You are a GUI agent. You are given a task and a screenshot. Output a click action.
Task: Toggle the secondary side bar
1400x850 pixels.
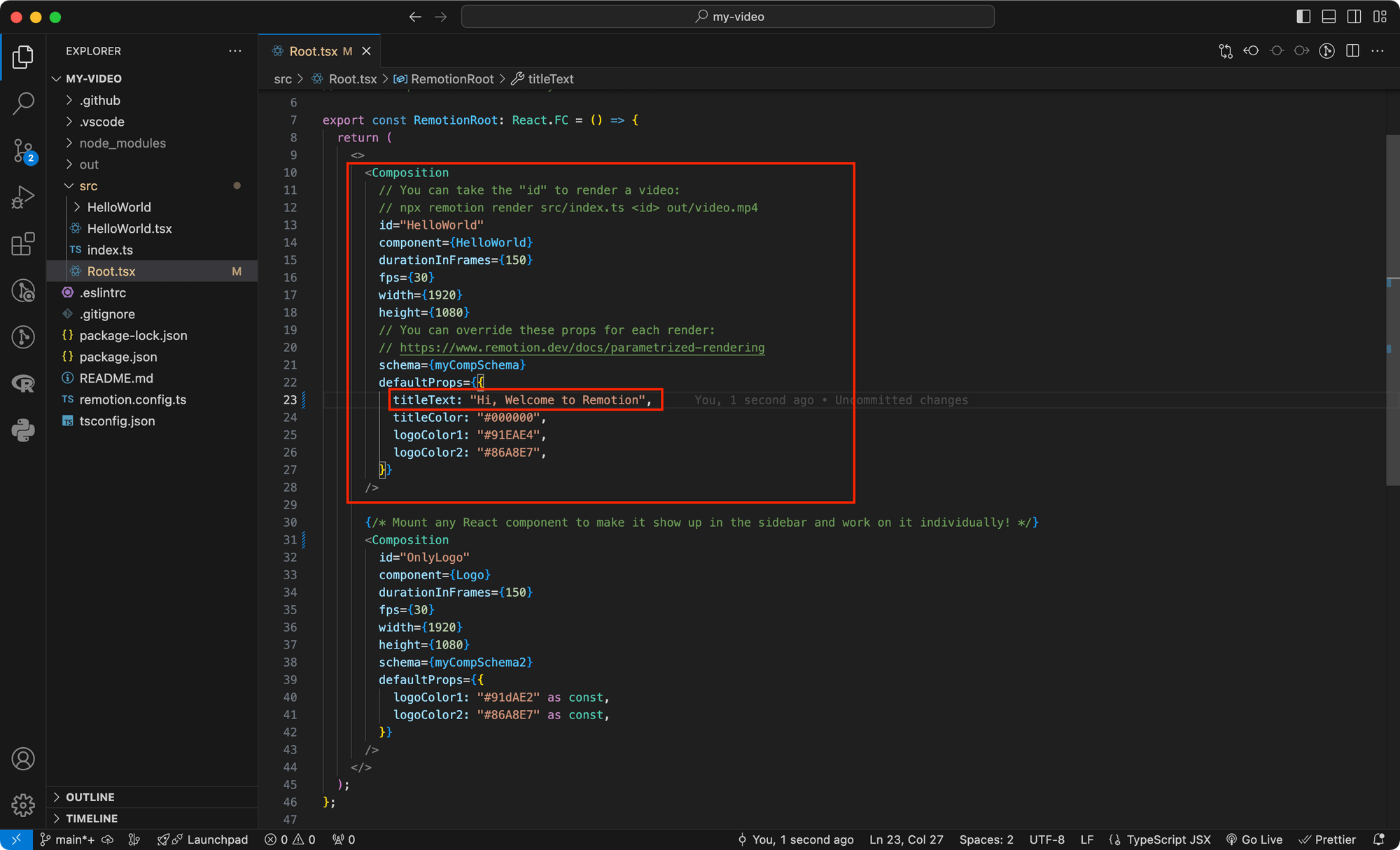click(x=1354, y=17)
